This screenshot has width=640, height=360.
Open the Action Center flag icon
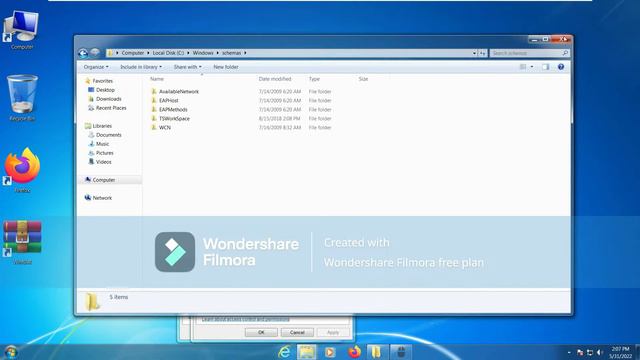580,352
